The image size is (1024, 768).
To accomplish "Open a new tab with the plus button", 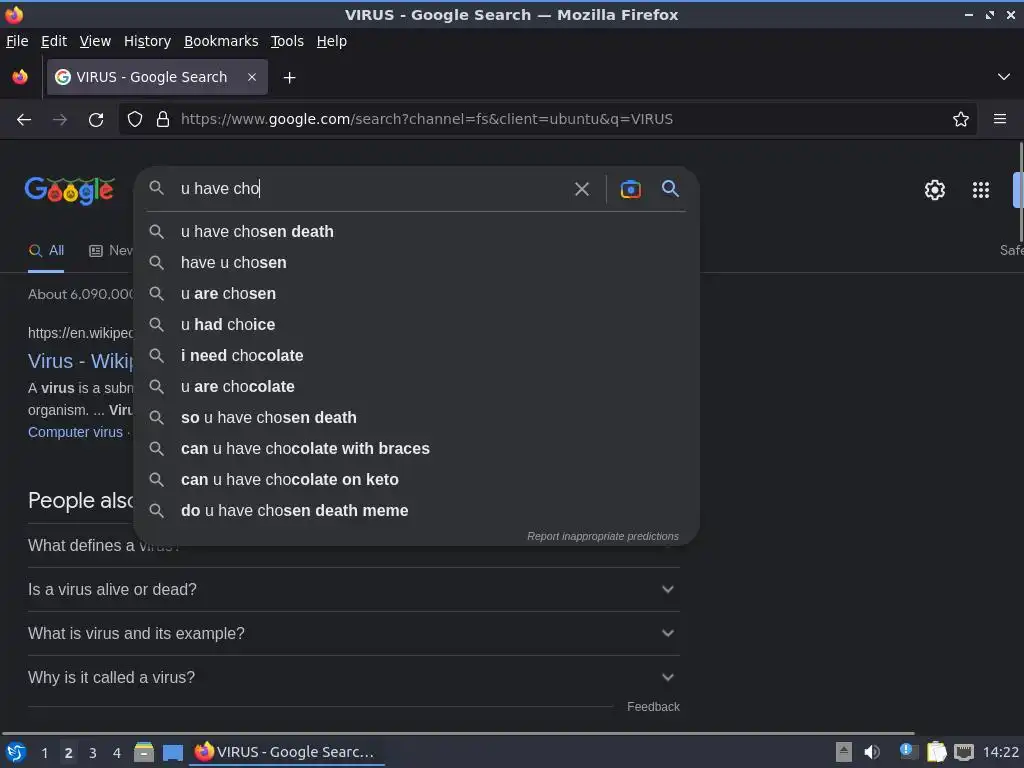I will pyautogui.click(x=289, y=78).
